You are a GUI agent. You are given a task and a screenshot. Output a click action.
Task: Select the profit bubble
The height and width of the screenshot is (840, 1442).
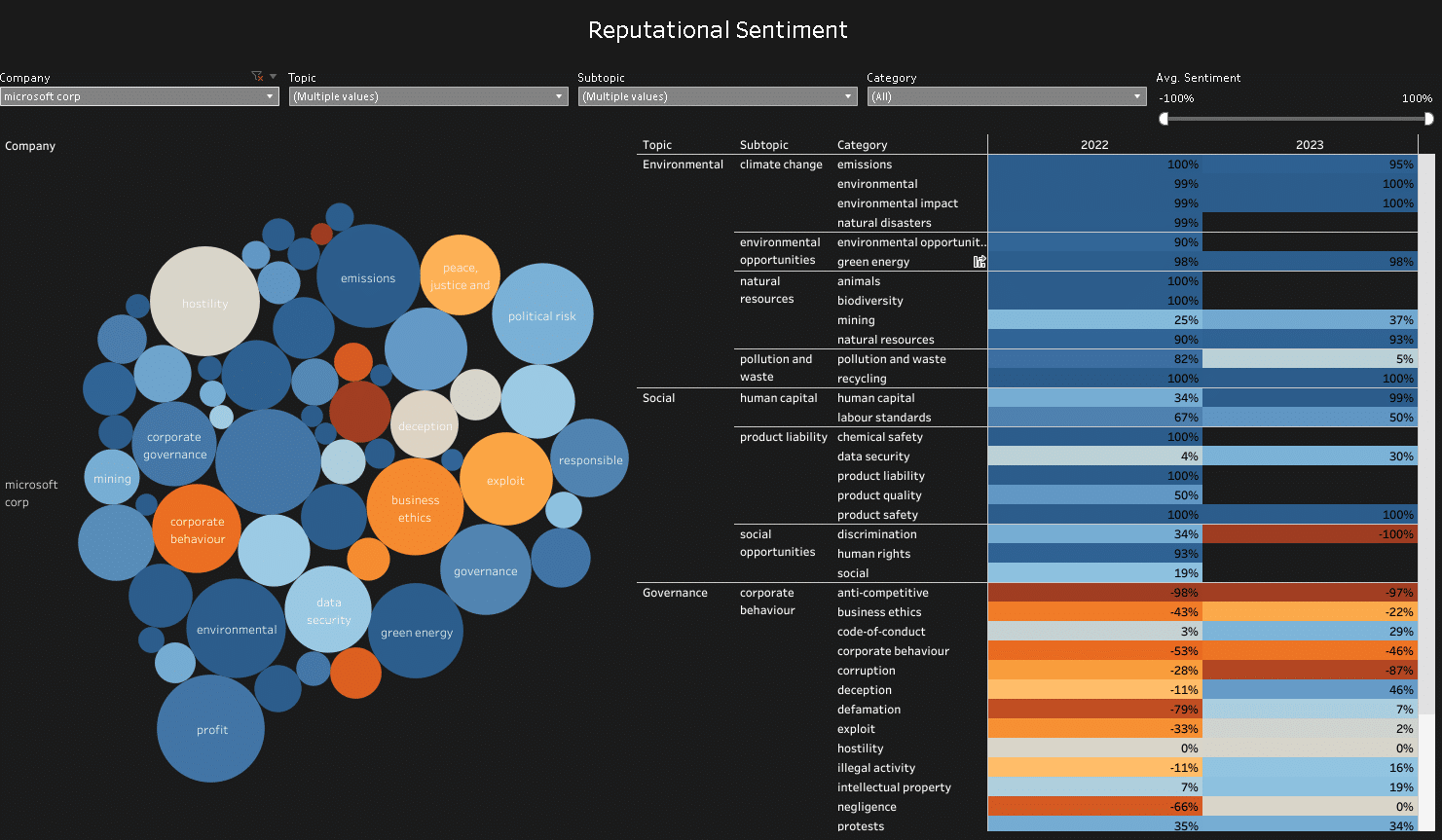click(211, 728)
